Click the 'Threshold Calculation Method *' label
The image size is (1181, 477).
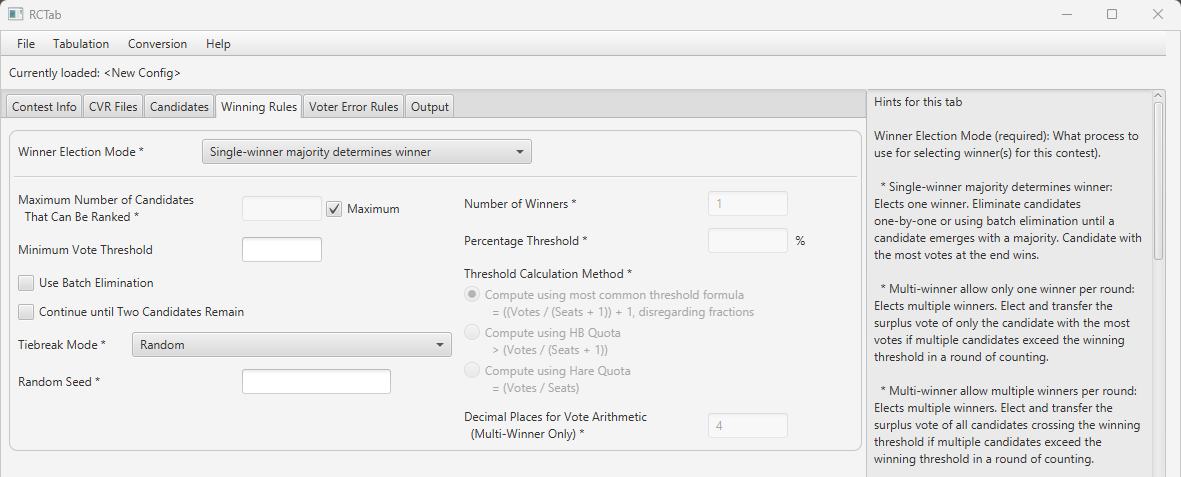click(x=548, y=274)
